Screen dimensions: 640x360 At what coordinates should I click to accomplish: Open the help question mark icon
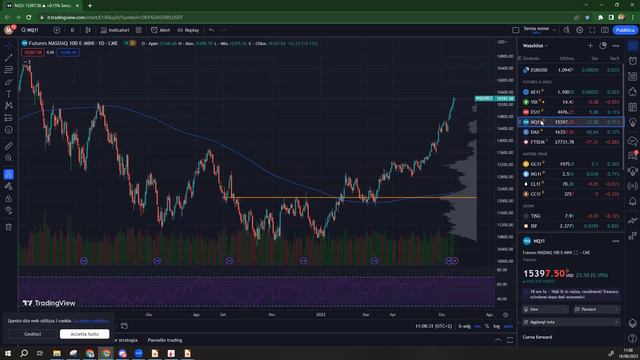click(x=633, y=338)
